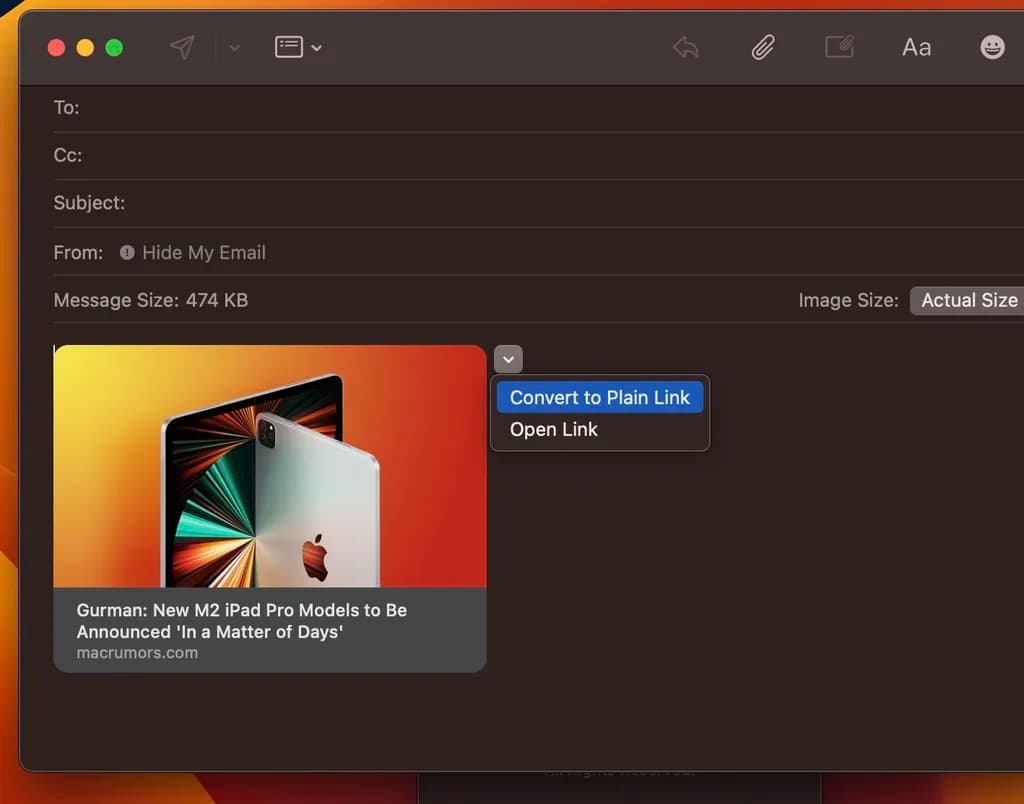Screen dimensions: 1024x804
Task: Click the iPad Pro link preview image
Action: click(x=270, y=466)
